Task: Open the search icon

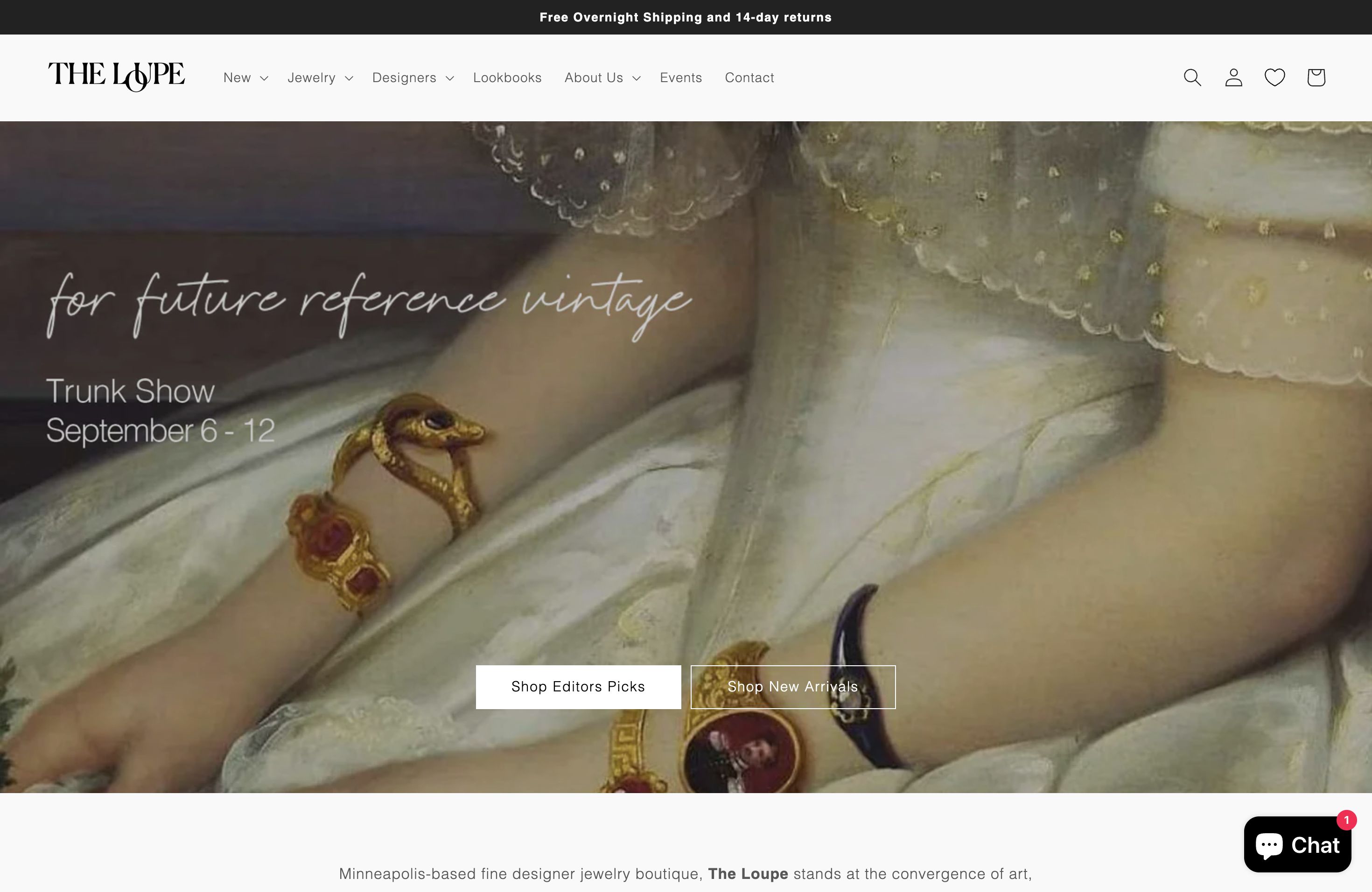Action: pos(1191,77)
